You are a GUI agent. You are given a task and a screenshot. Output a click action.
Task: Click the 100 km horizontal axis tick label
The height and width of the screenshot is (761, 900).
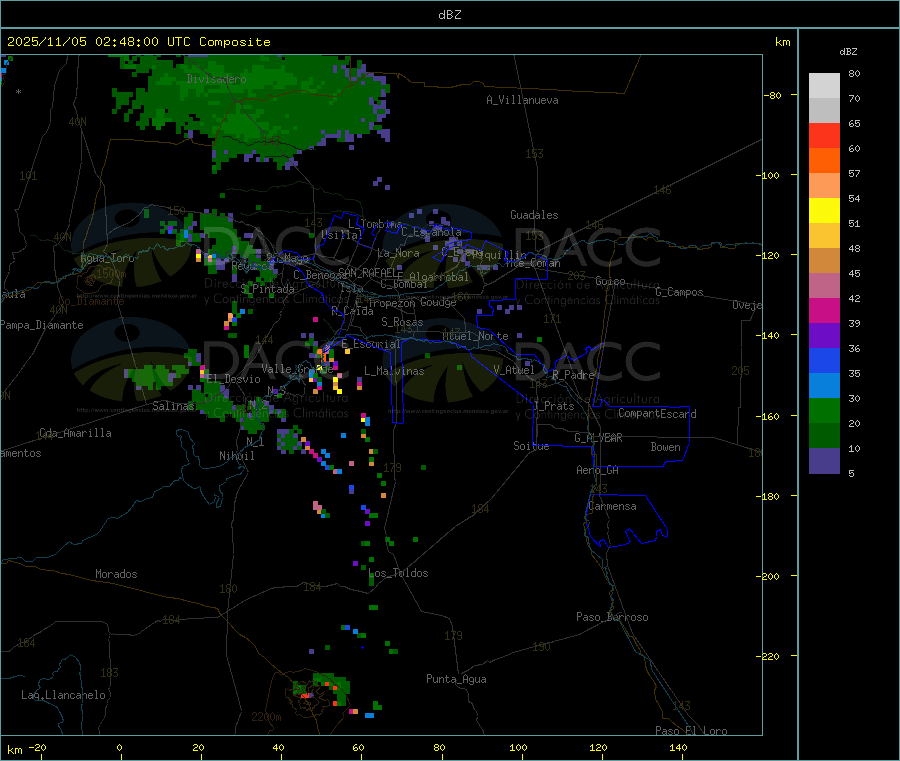click(518, 747)
